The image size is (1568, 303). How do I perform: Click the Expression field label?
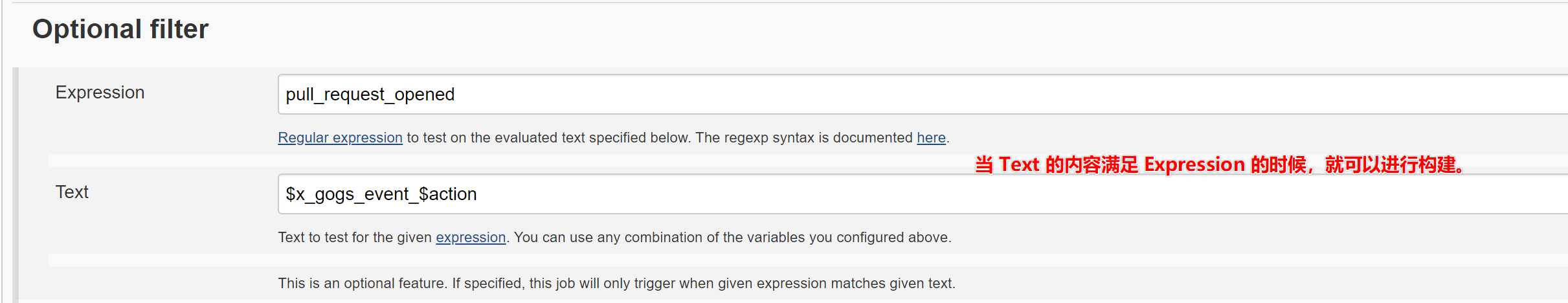[x=100, y=93]
